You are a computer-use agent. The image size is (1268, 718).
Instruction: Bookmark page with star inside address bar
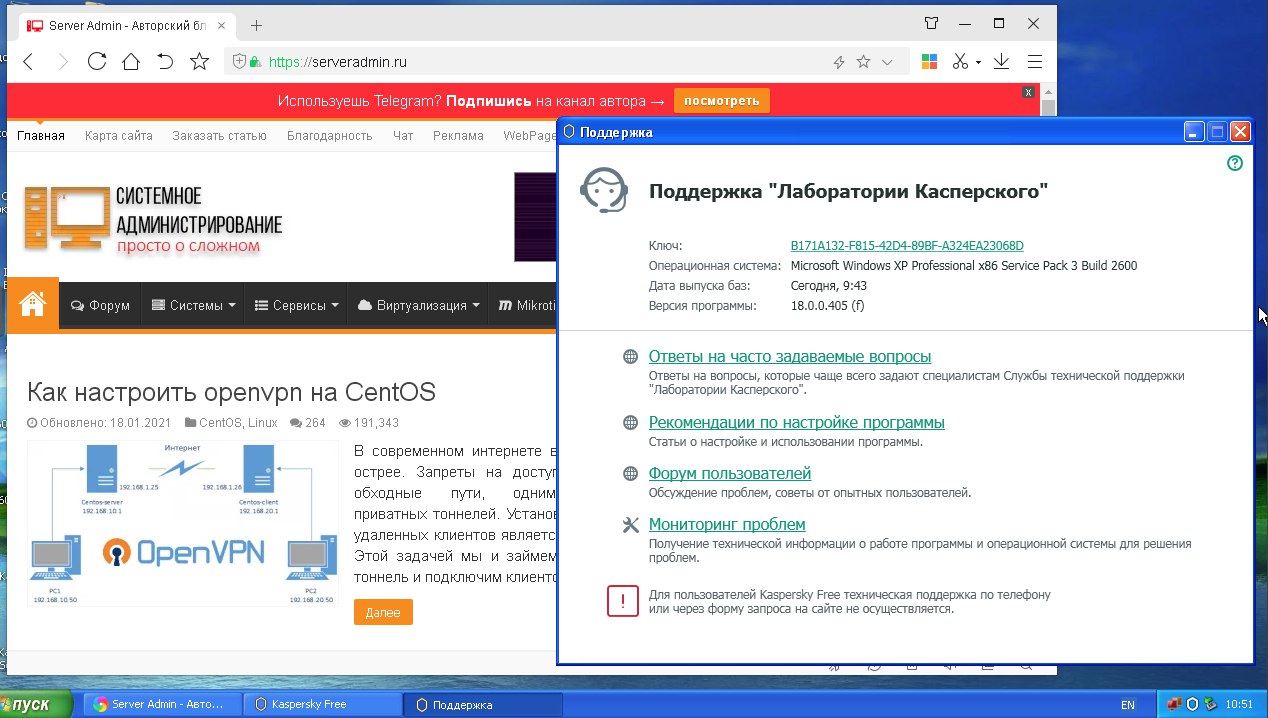pyautogui.click(x=864, y=62)
